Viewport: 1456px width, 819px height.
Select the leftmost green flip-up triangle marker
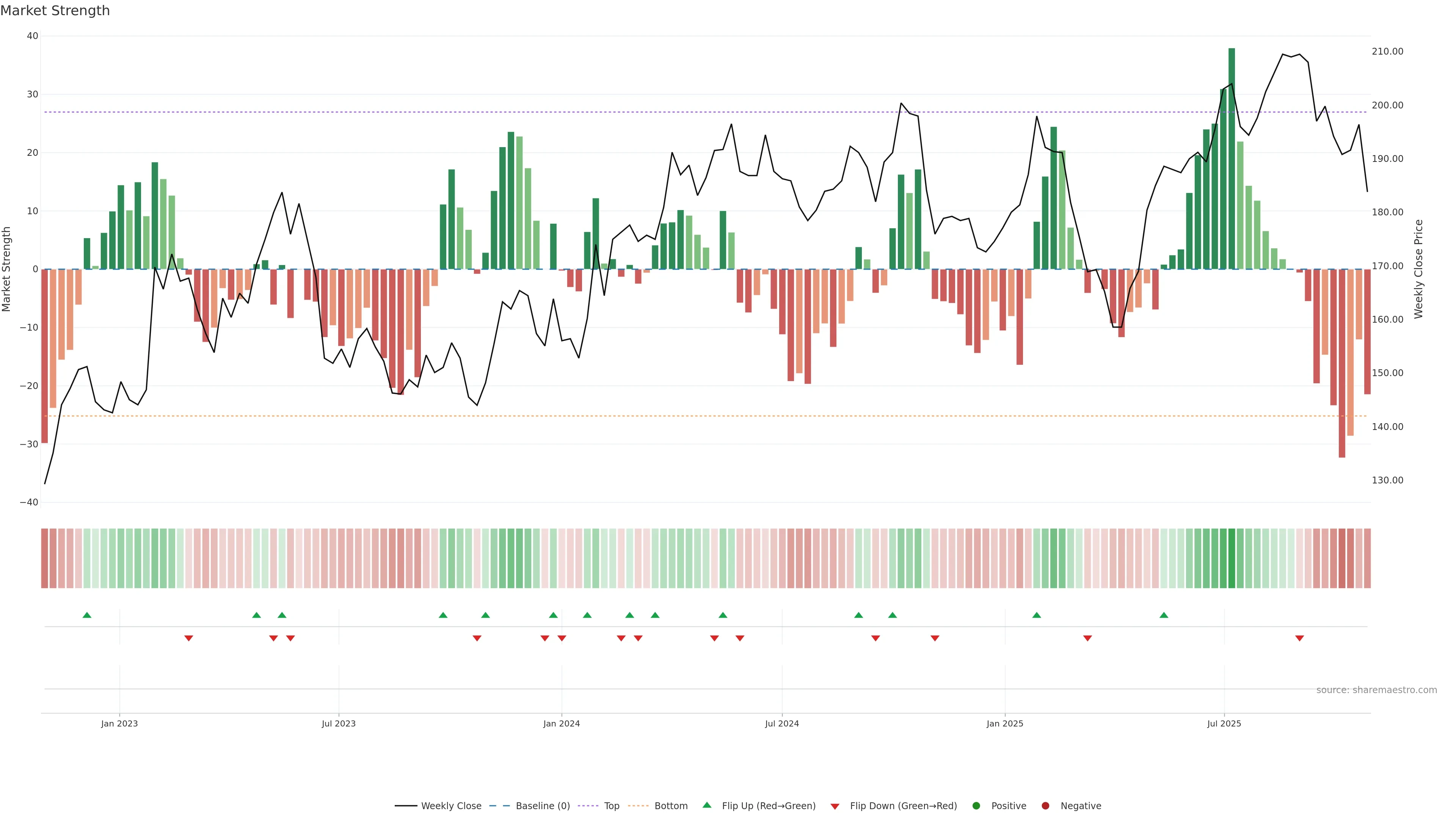(x=87, y=615)
